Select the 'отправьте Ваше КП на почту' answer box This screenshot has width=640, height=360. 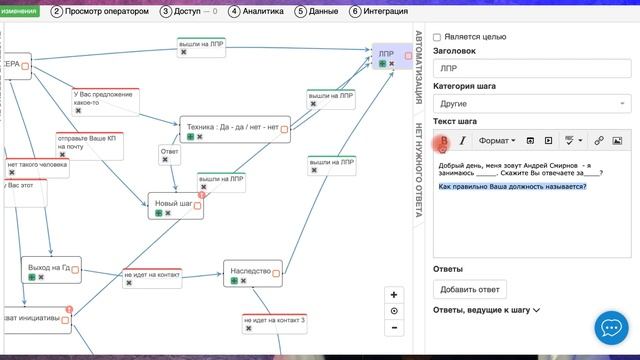click(x=89, y=146)
